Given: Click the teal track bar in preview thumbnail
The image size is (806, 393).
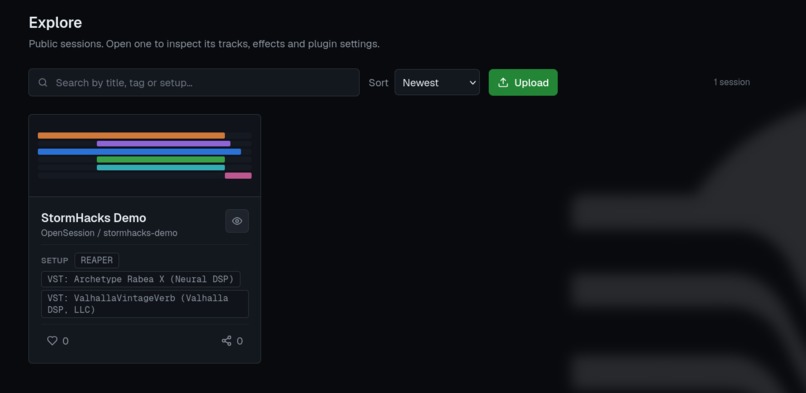Looking at the screenshot, I should tap(161, 167).
